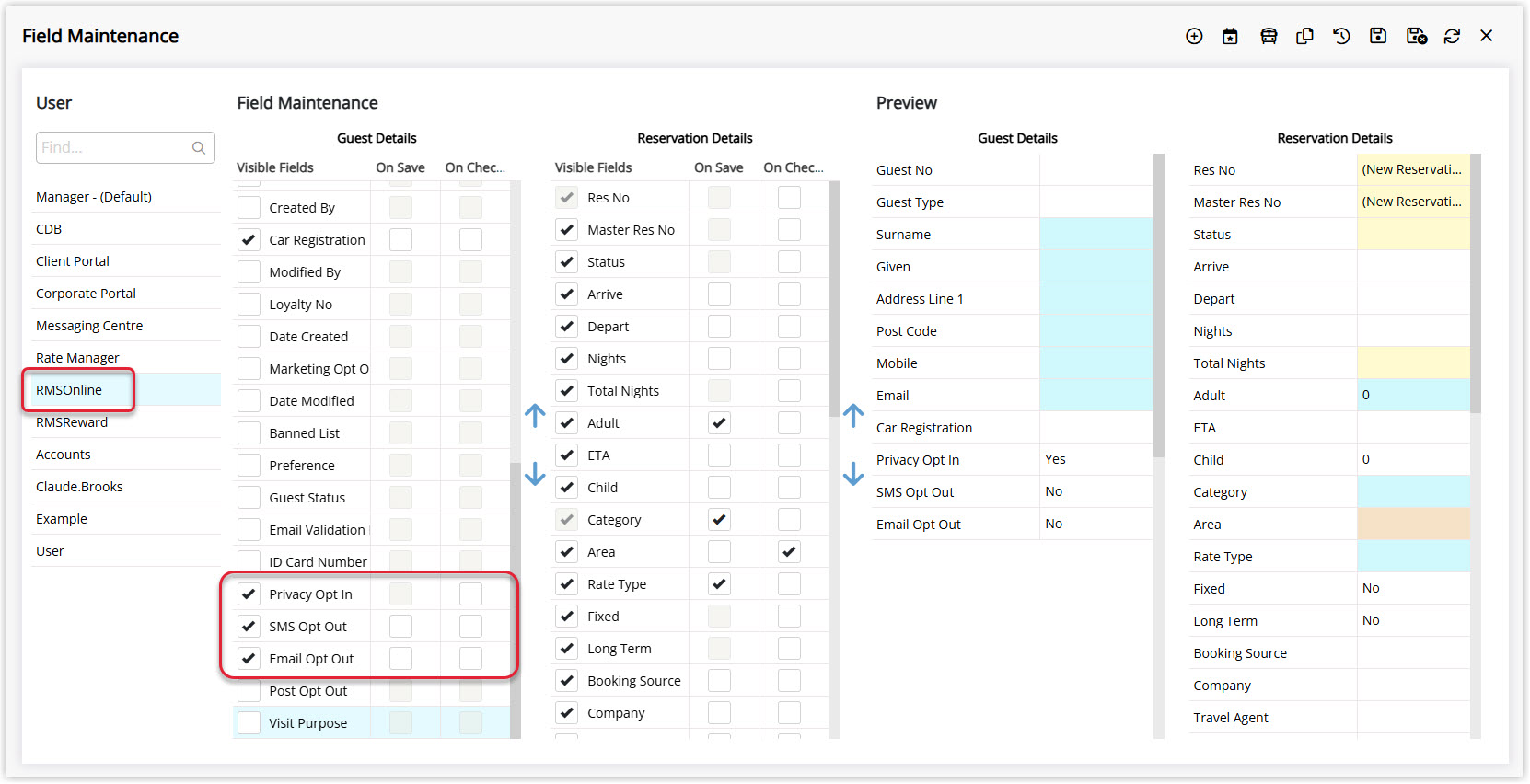
Task: Tick Car Registration On Save checkbox
Action: [x=400, y=240]
